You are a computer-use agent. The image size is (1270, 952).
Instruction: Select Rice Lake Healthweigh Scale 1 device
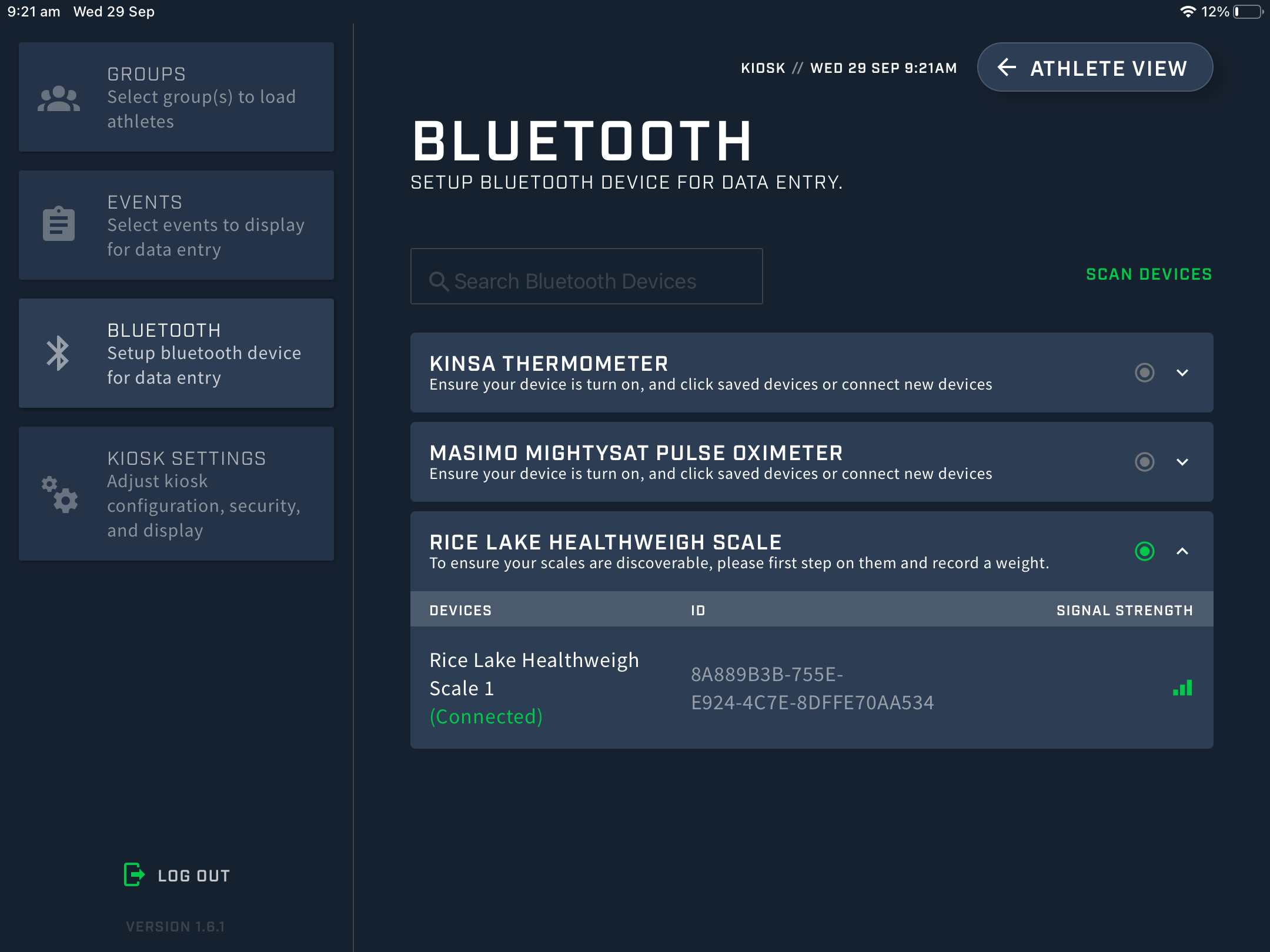point(812,688)
